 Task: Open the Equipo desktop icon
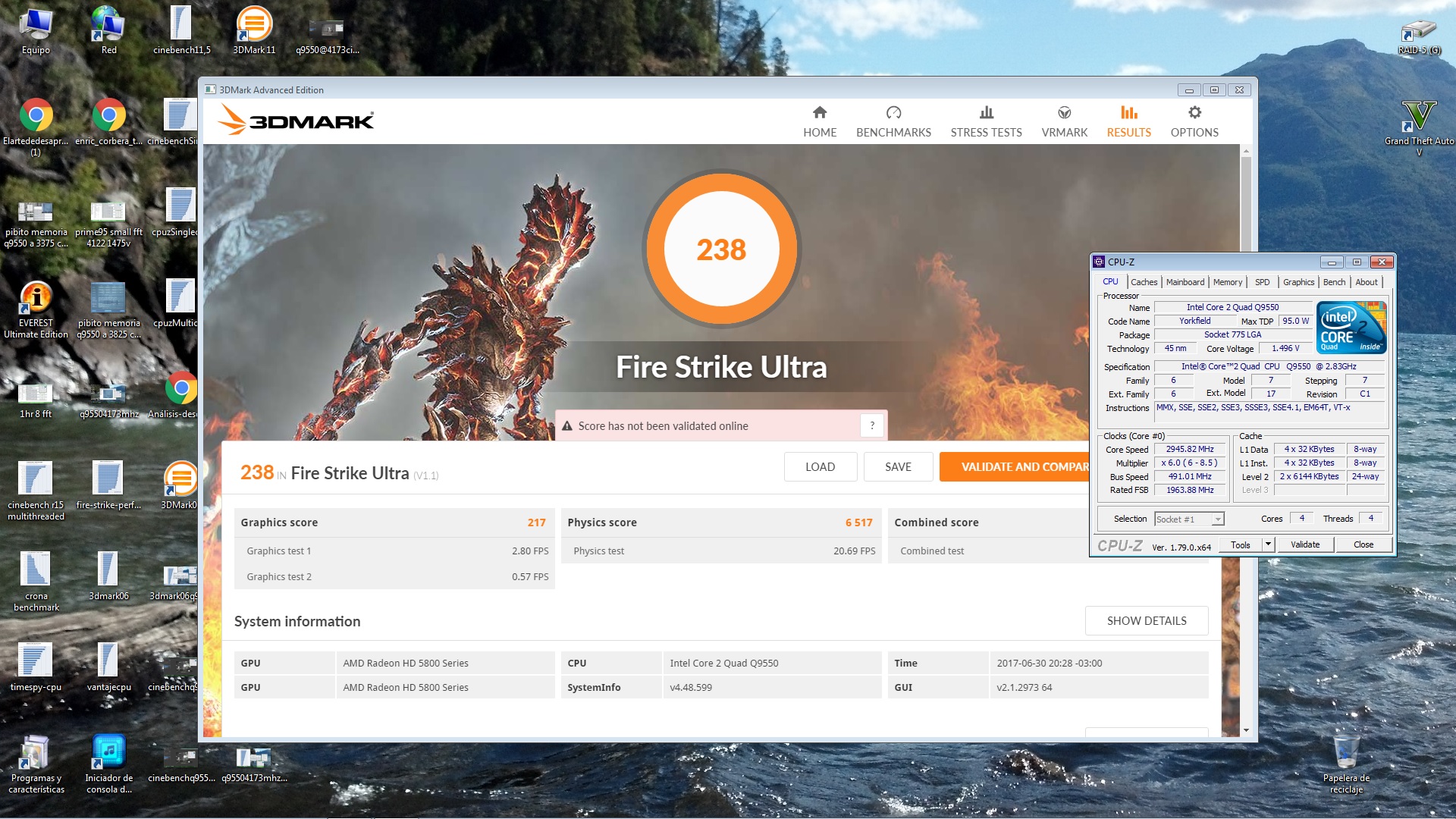(x=36, y=30)
